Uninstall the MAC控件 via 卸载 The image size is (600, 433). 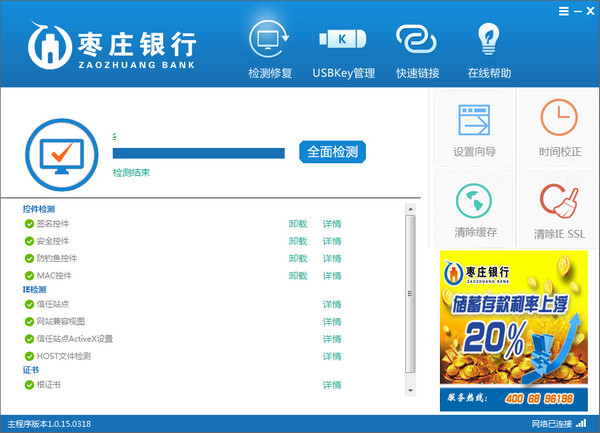pyautogui.click(x=298, y=276)
